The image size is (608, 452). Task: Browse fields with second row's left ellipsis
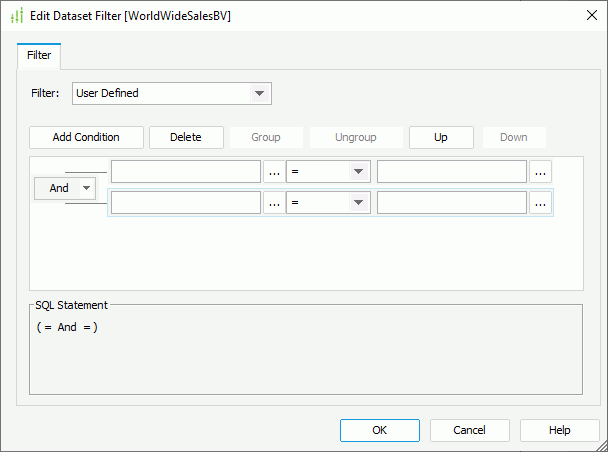[x=274, y=203]
